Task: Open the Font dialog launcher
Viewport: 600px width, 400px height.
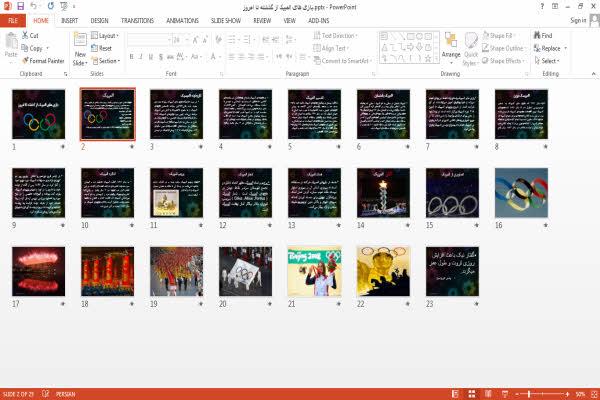Action: 222,74
